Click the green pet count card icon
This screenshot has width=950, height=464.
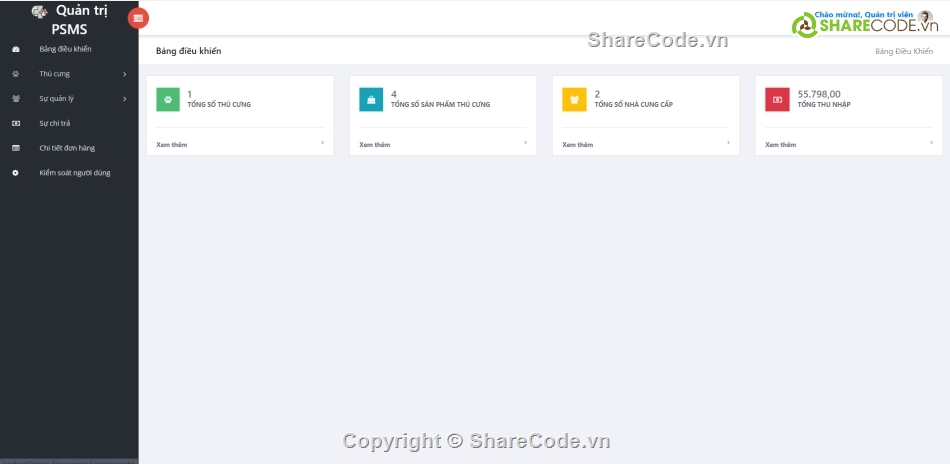pyautogui.click(x=168, y=99)
